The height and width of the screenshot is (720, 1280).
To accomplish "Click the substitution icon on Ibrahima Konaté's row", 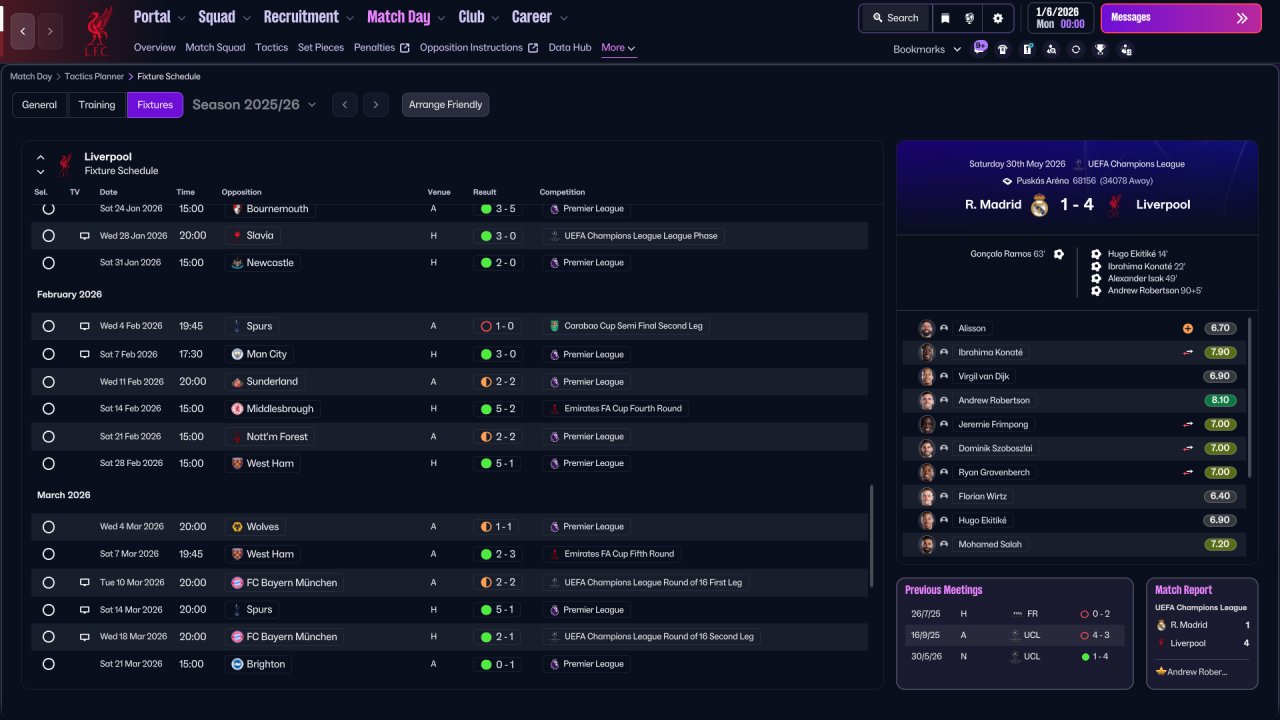I will tap(1188, 352).
